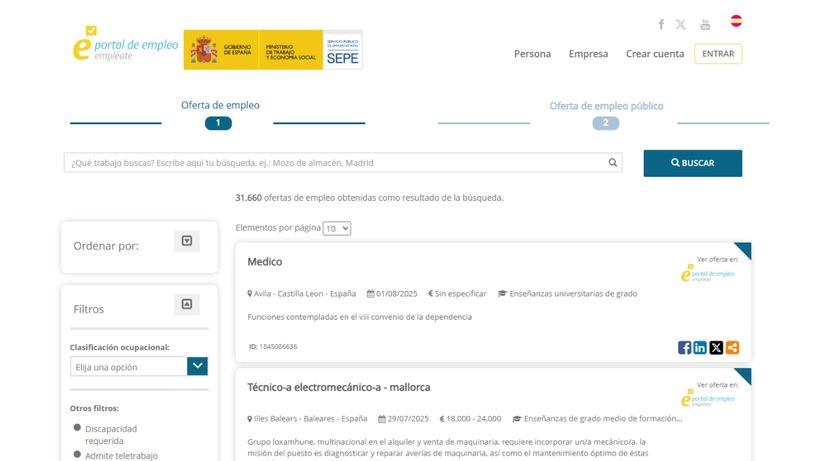Click the Spanish flag language icon

point(736,21)
